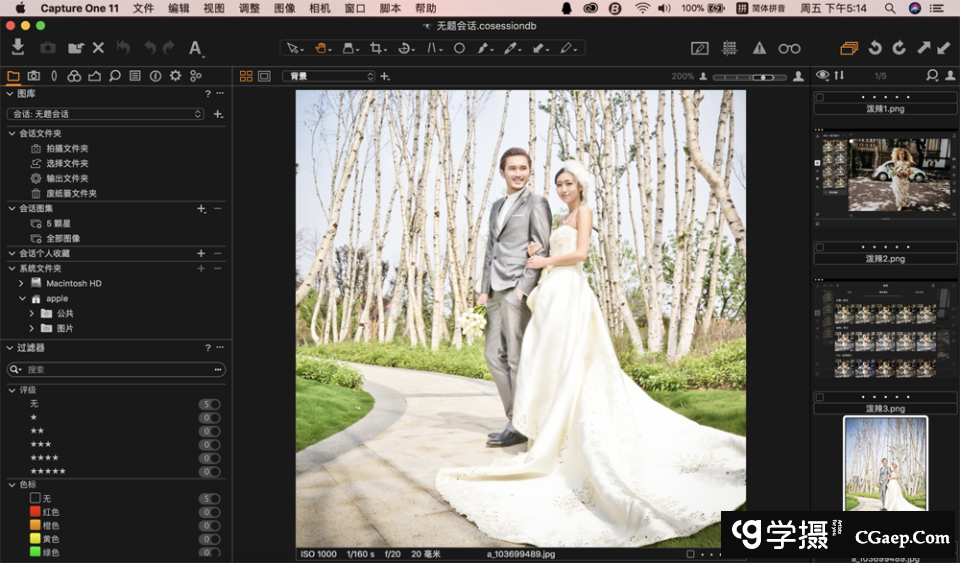Image resolution: width=960 pixels, height=563 pixels.
Task: Open the 调整 menu
Action: (249, 8)
